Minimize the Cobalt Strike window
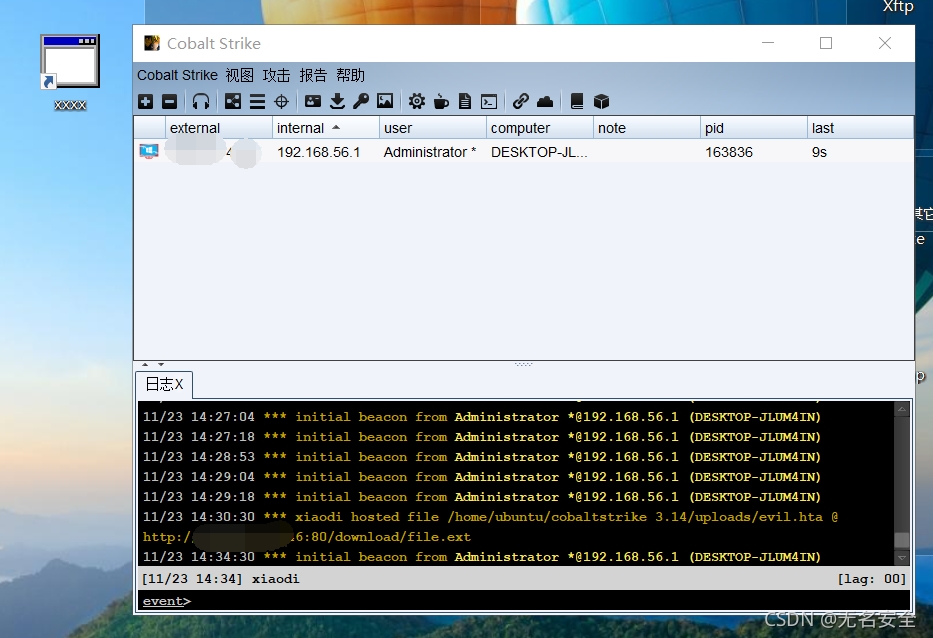 pos(768,43)
